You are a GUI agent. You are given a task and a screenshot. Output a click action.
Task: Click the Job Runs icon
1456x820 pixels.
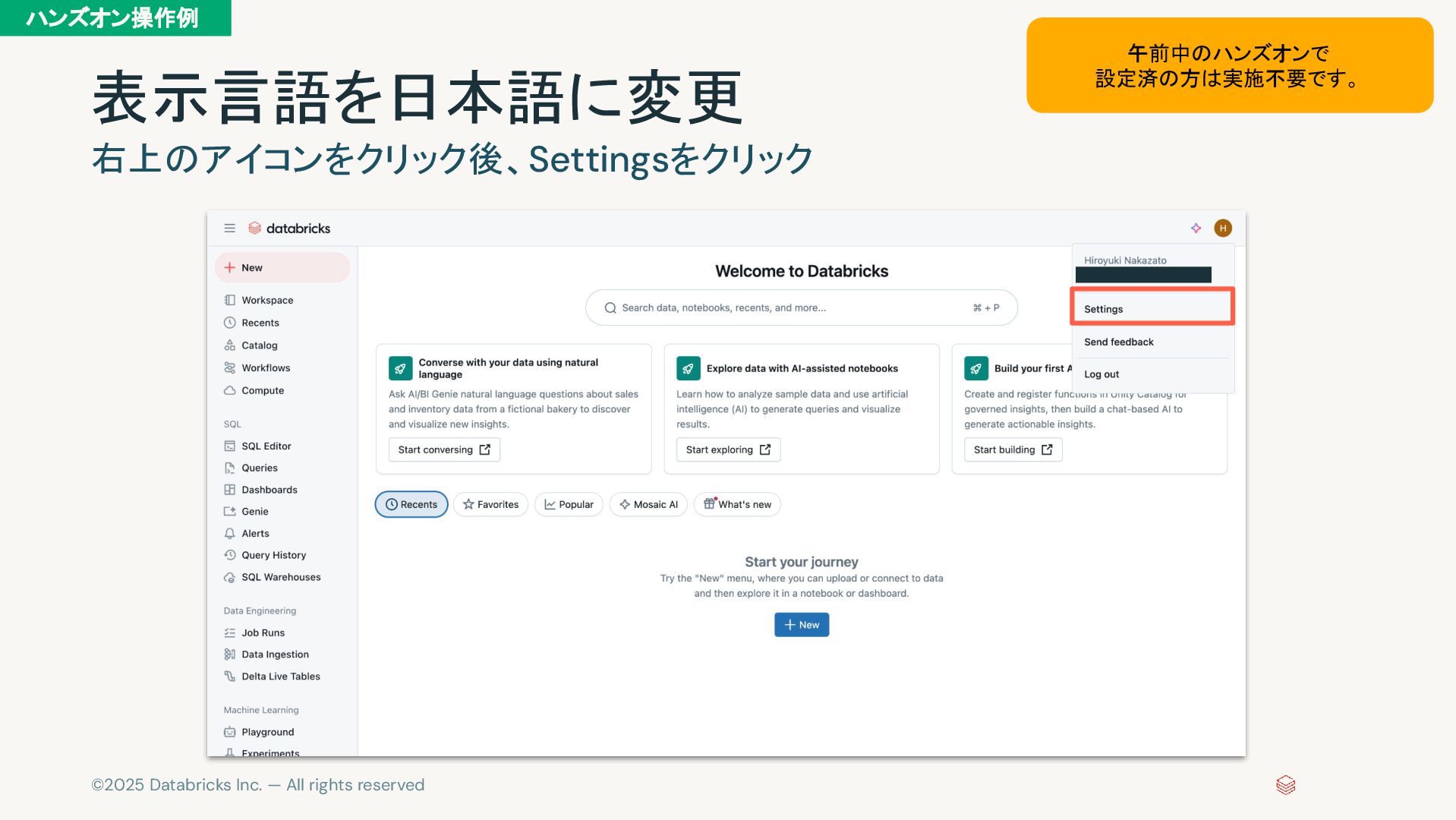[x=229, y=633]
